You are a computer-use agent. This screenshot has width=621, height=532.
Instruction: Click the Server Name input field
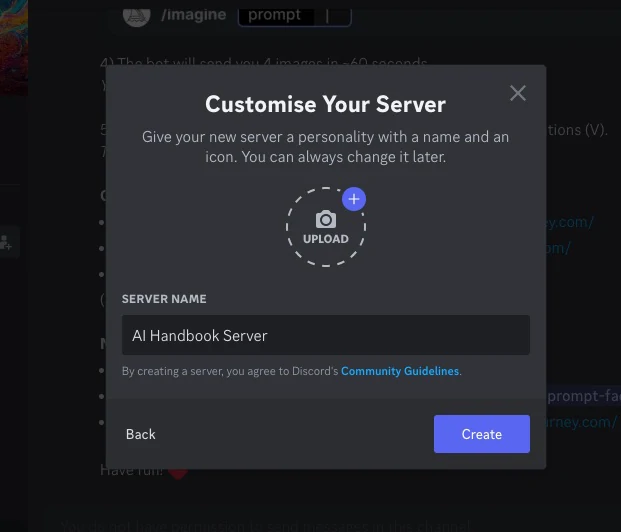tap(326, 335)
